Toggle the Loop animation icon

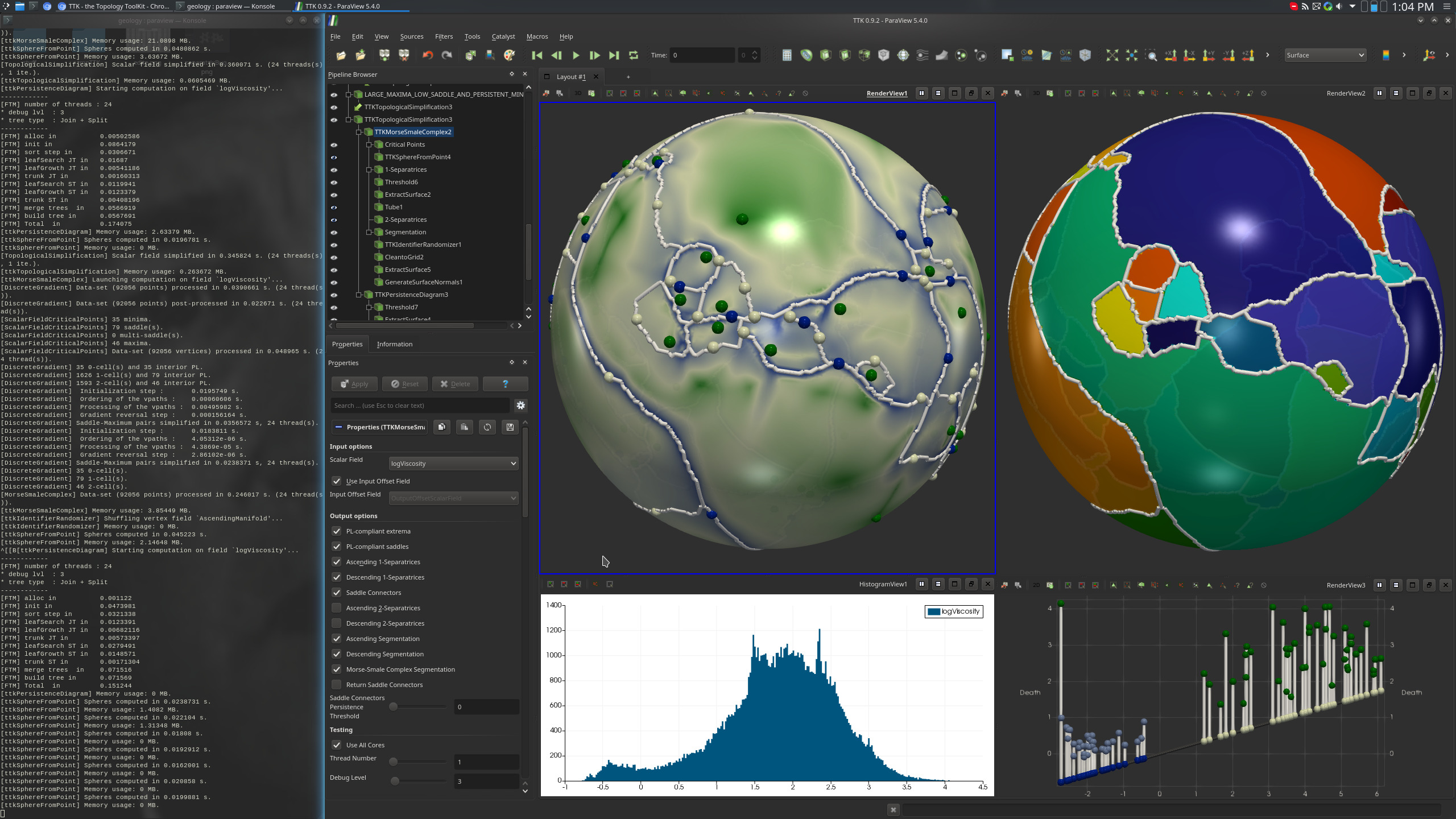(633, 55)
